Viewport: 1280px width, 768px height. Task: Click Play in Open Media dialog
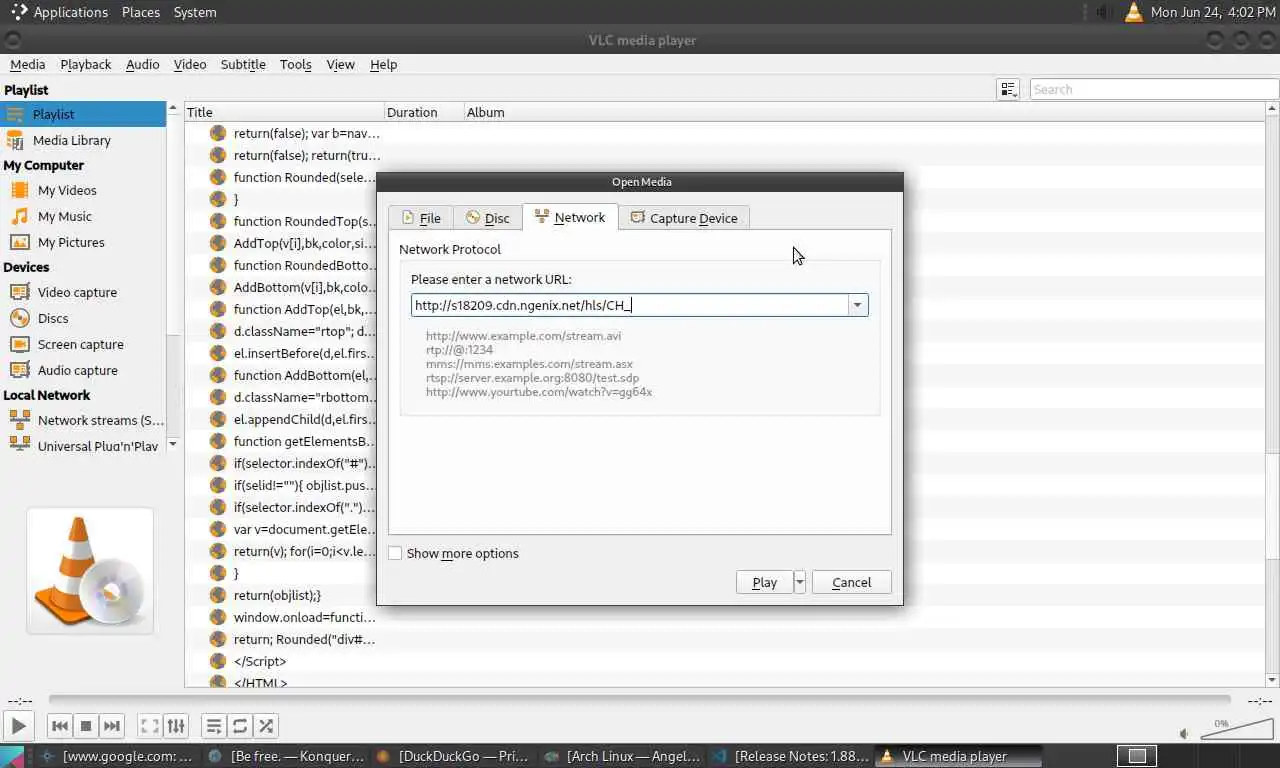pyautogui.click(x=764, y=582)
